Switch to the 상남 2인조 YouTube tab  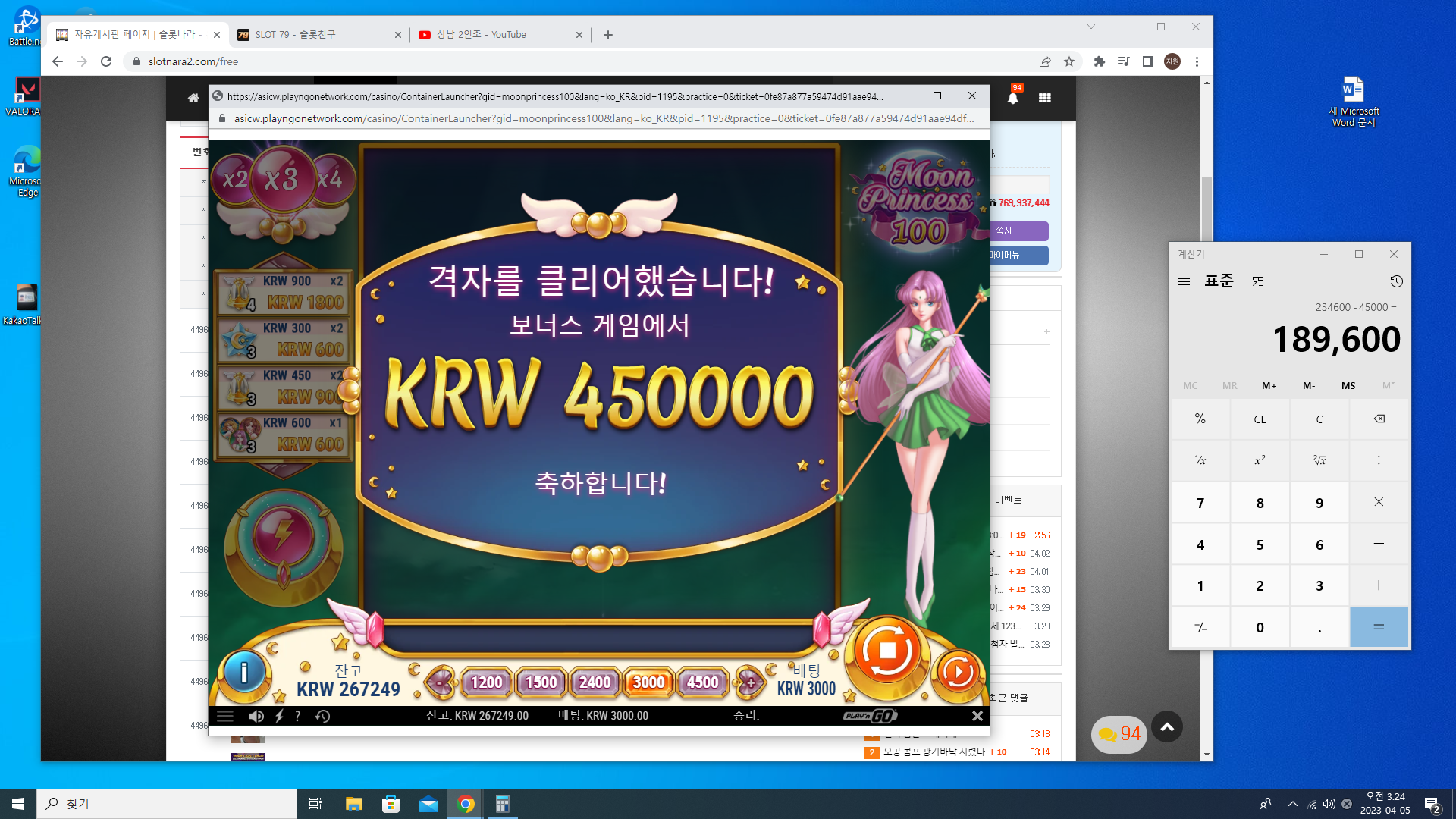500,35
